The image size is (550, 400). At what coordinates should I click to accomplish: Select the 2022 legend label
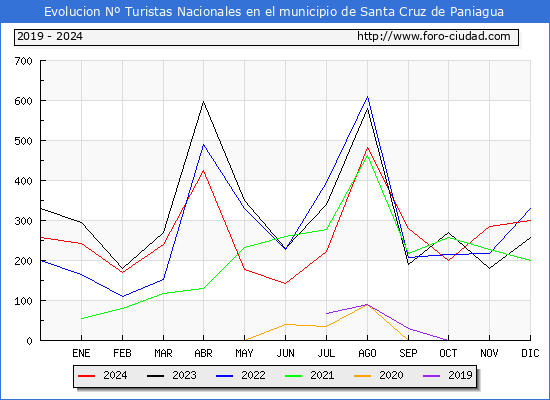click(x=253, y=375)
